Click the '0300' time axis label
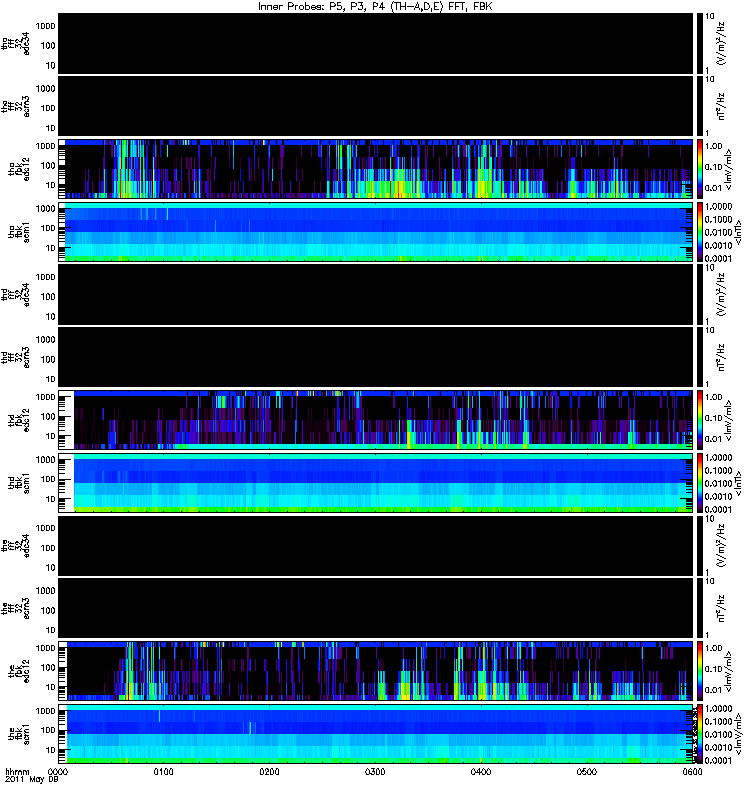Viewport: 750px width, 800px height. pos(375,772)
